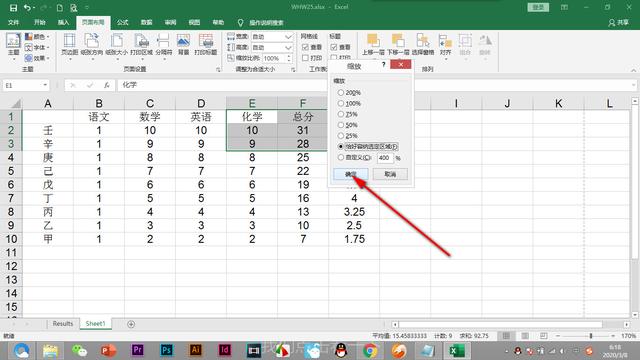
Task: Open theme Colors (颜色) dropdown
Action: (37, 37)
